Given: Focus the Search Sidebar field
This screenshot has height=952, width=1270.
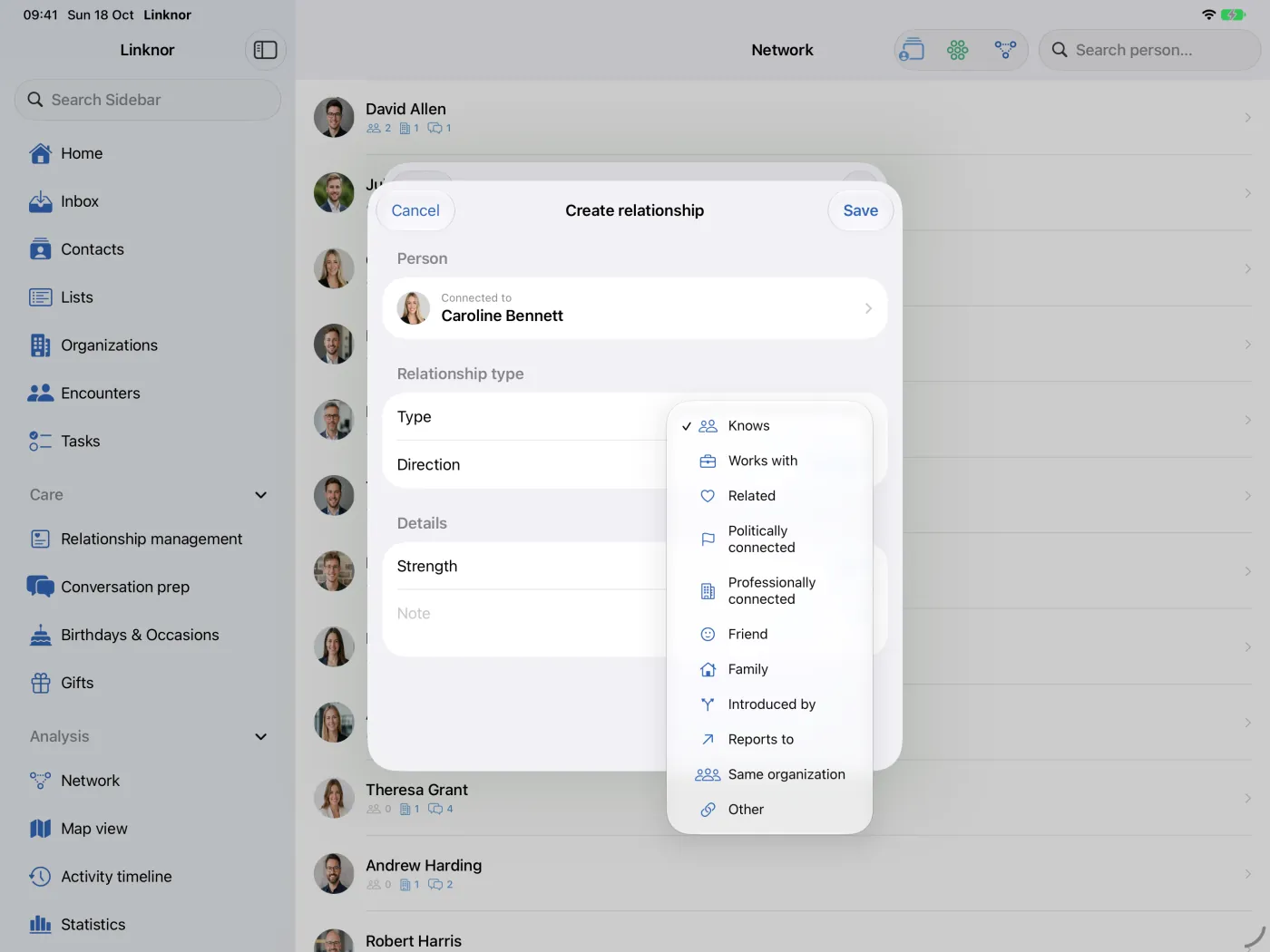Looking at the screenshot, I should click(x=148, y=100).
